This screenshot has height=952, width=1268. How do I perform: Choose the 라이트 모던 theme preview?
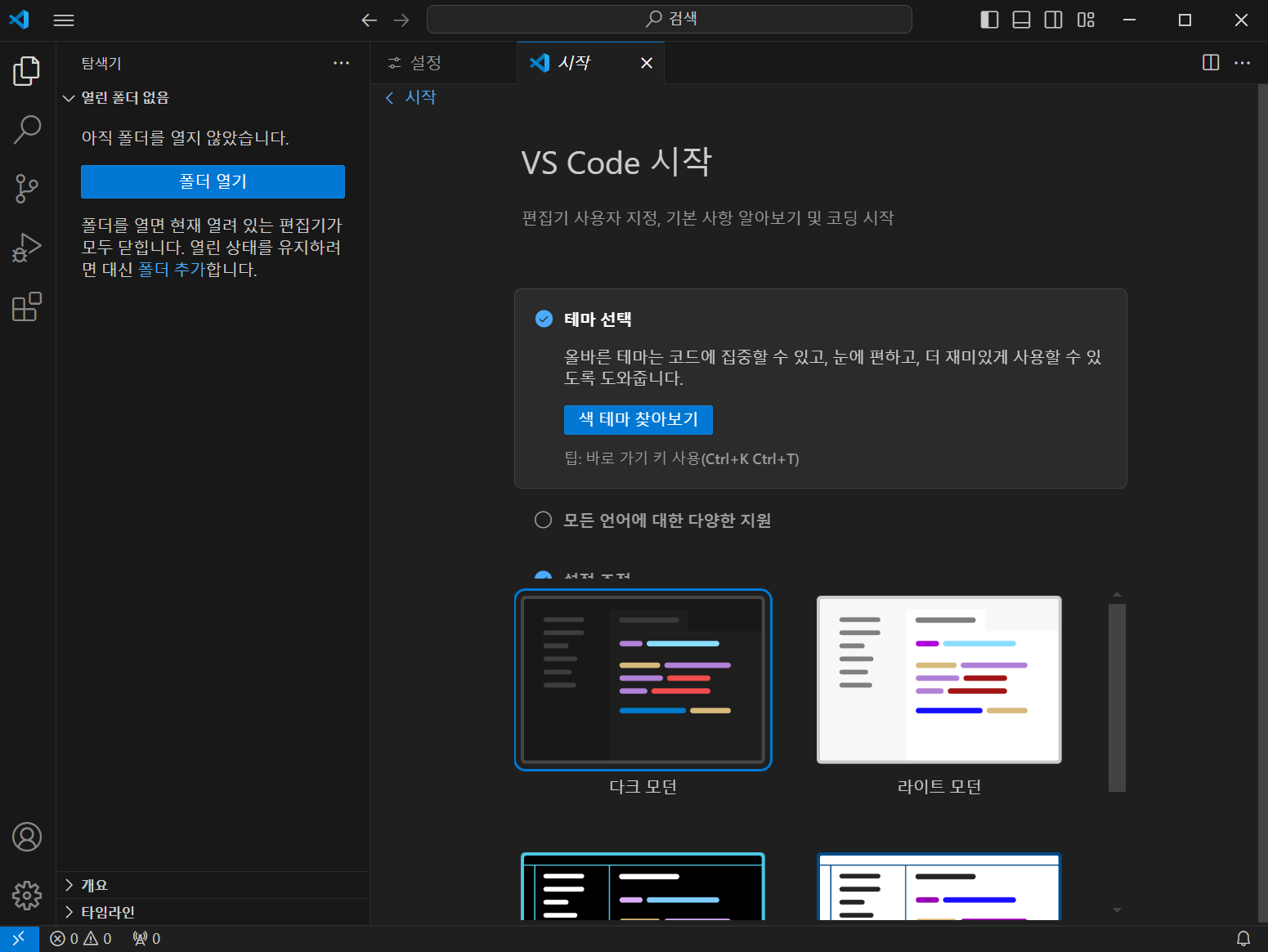[939, 680]
